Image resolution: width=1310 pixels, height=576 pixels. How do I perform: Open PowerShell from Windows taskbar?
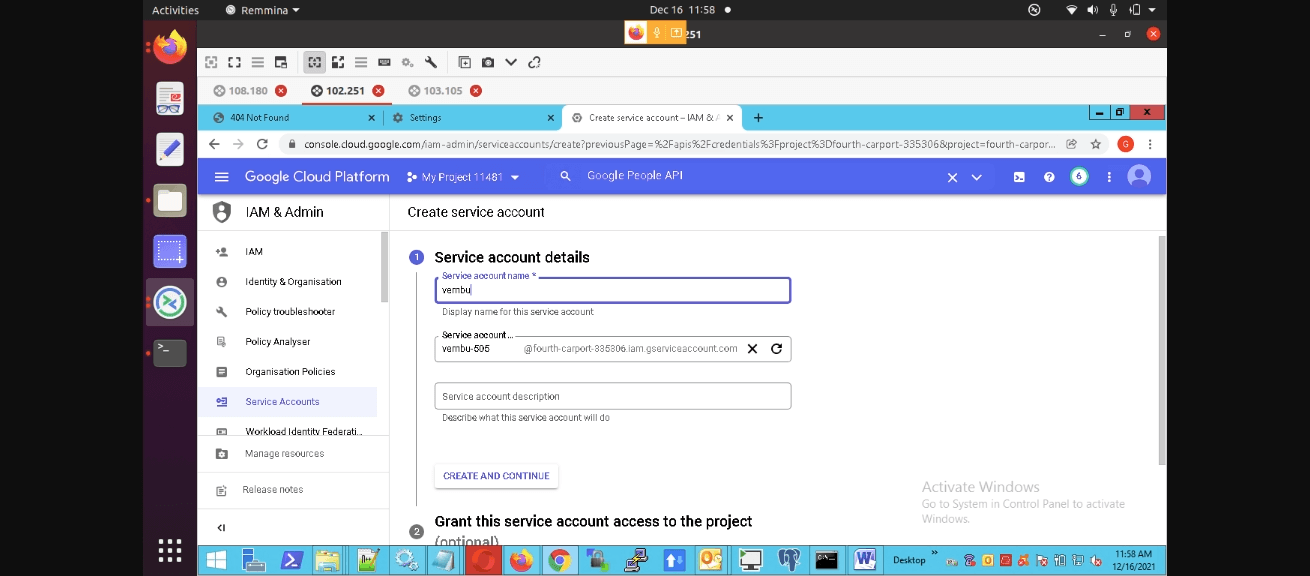click(291, 560)
